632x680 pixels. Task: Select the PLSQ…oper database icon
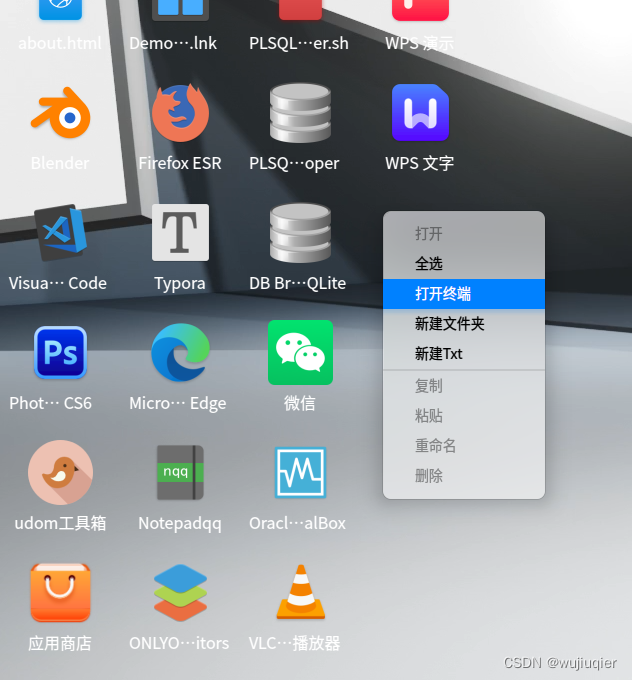[300, 113]
